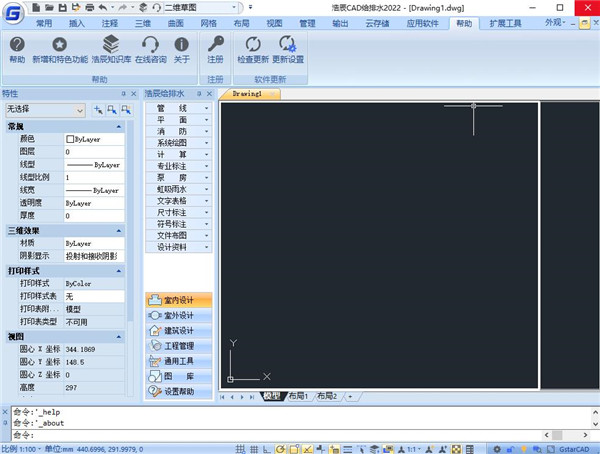Click quick select icon in properties panel

pos(126,110)
